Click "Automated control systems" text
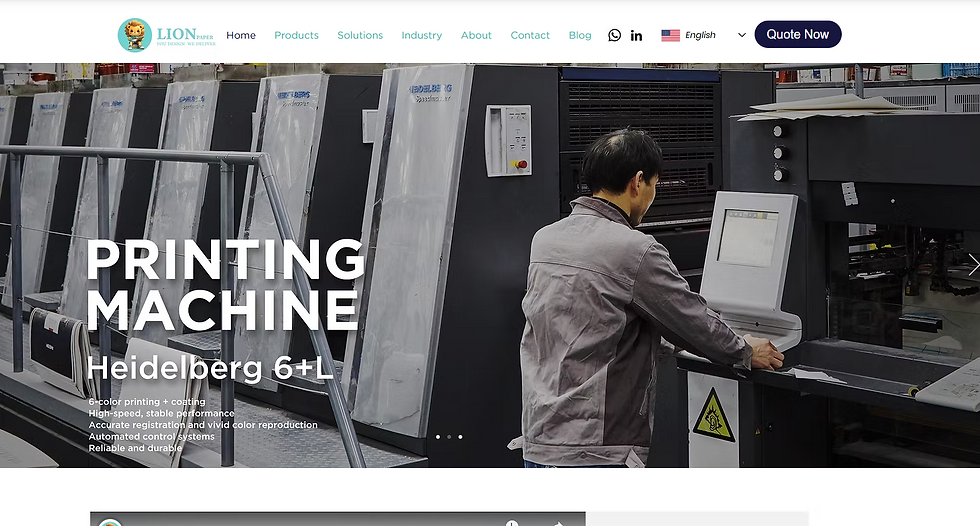This screenshot has height=526, width=980. (x=151, y=436)
